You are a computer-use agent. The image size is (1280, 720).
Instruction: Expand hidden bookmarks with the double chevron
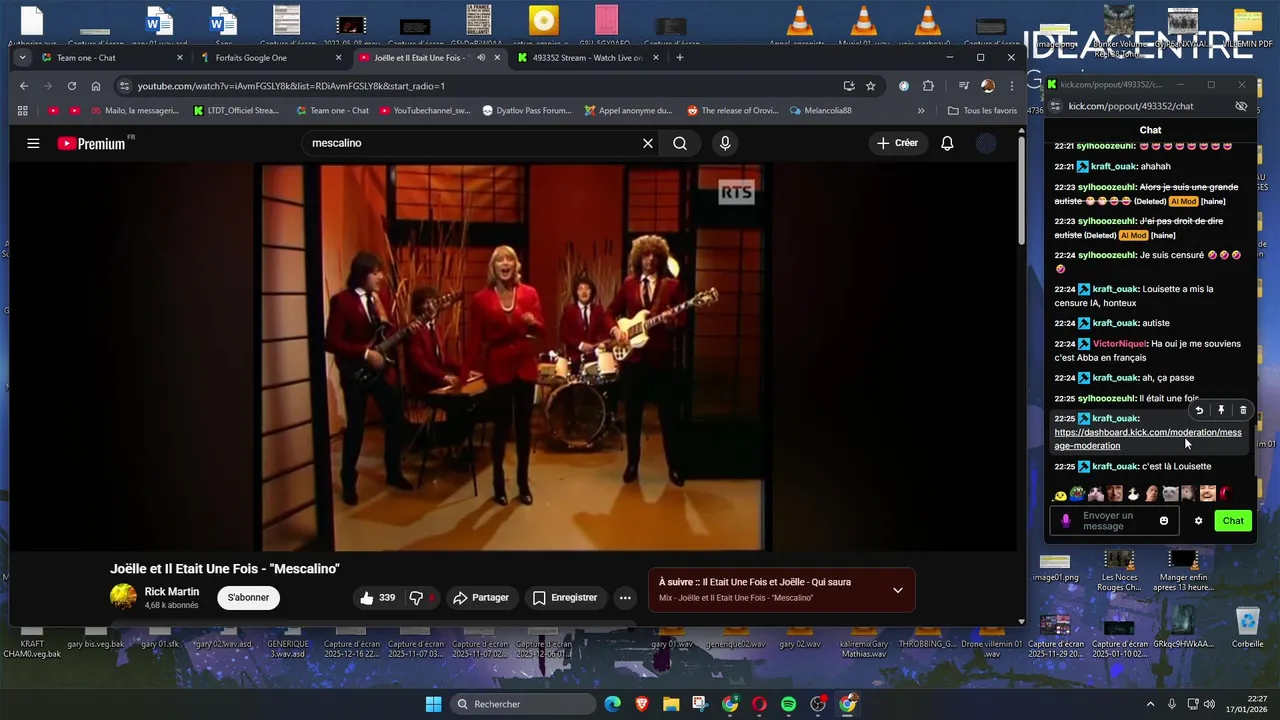921,111
